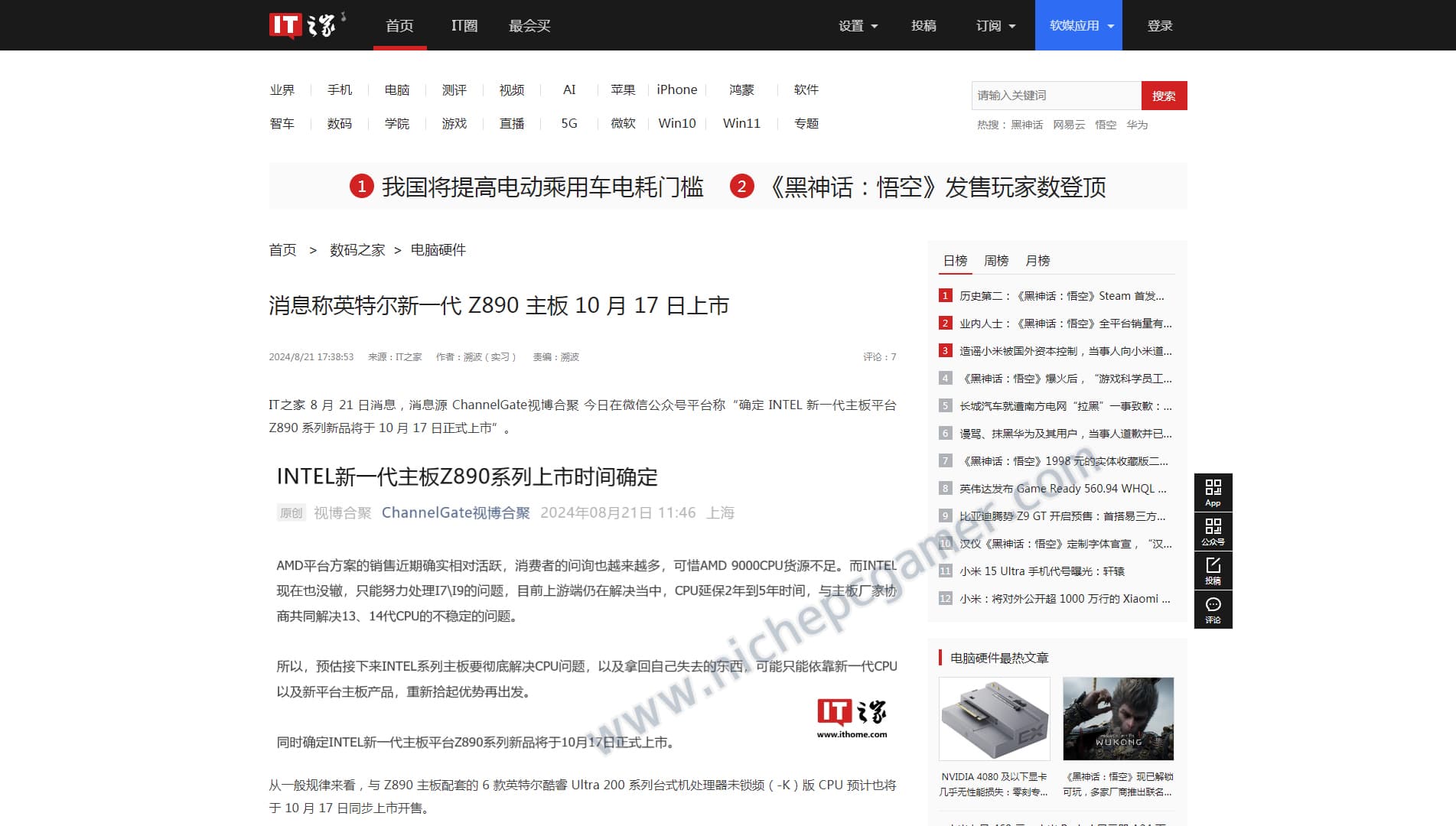Open the 游戏 category

[x=454, y=123]
